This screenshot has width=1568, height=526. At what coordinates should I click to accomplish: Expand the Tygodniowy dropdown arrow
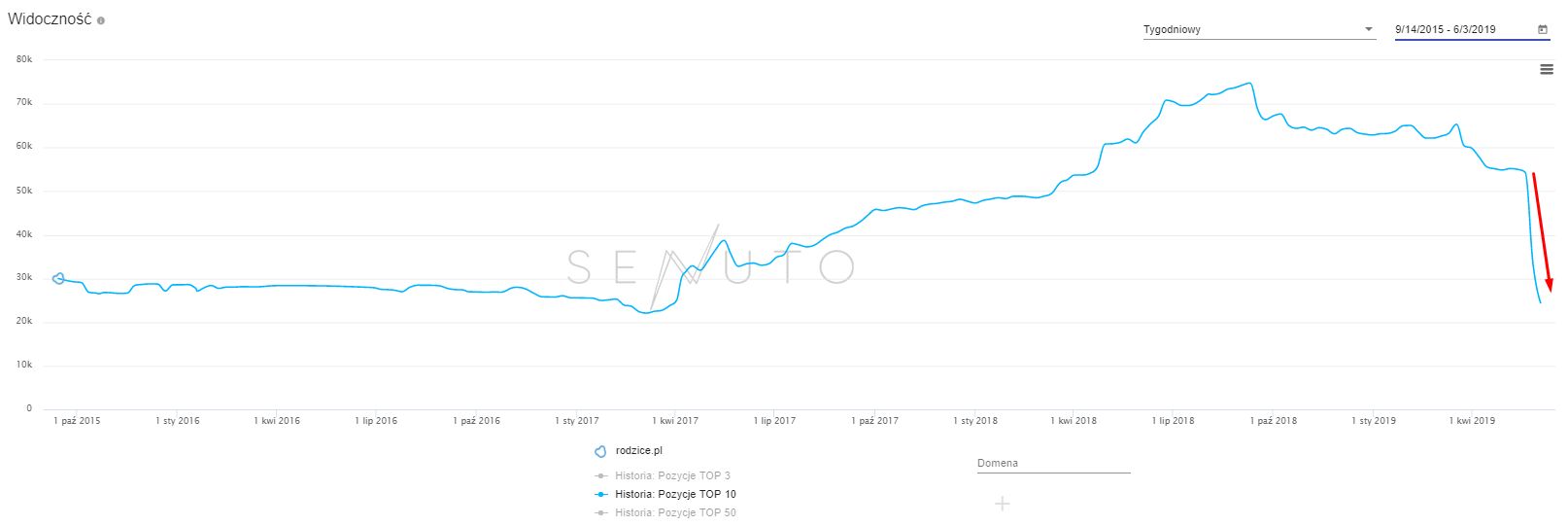(1369, 29)
